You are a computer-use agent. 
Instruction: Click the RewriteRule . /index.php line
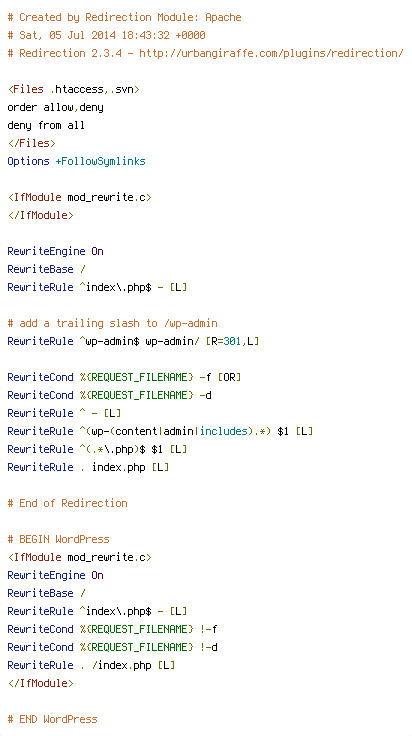coord(92,665)
